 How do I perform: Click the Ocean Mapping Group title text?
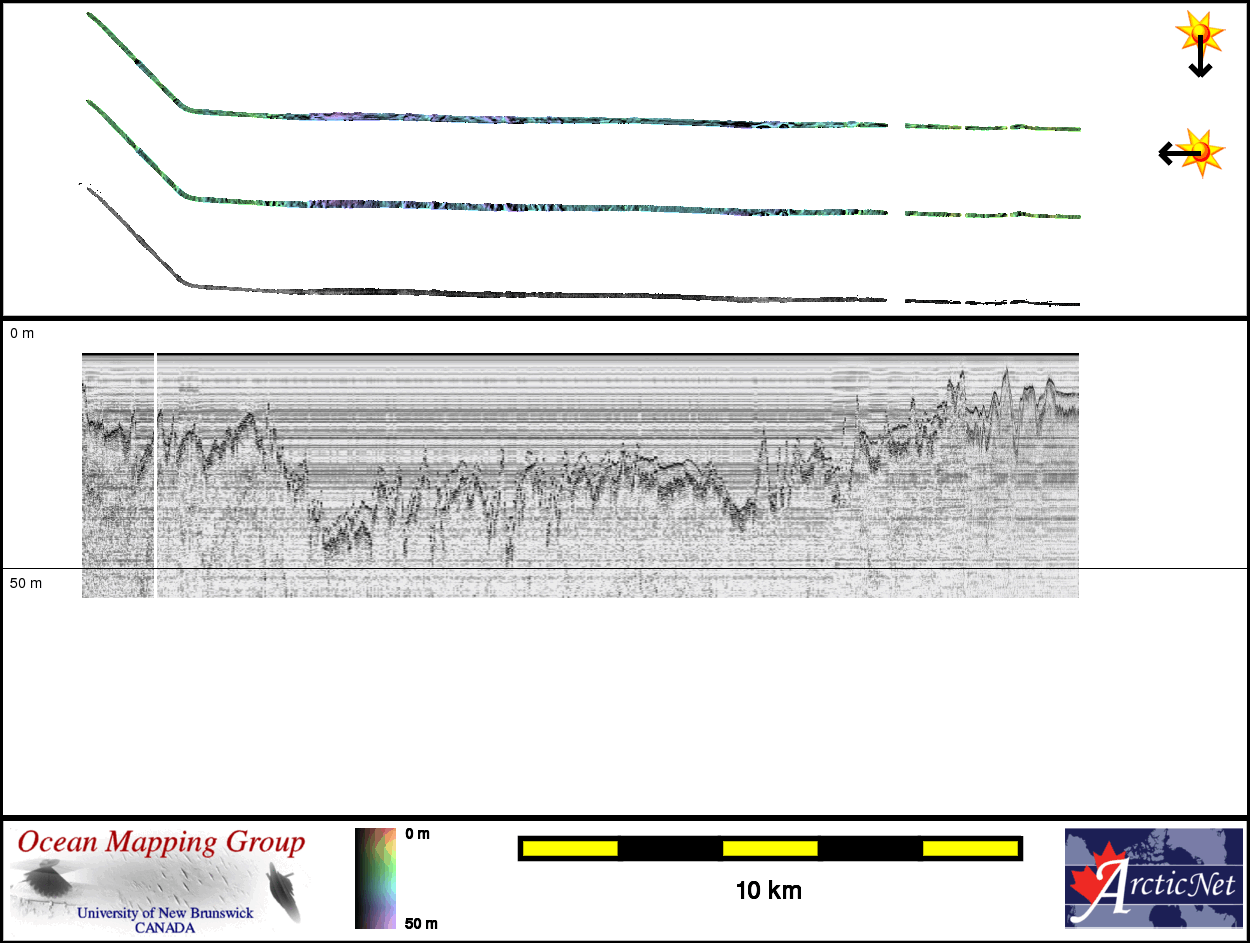[x=160, y=842]
